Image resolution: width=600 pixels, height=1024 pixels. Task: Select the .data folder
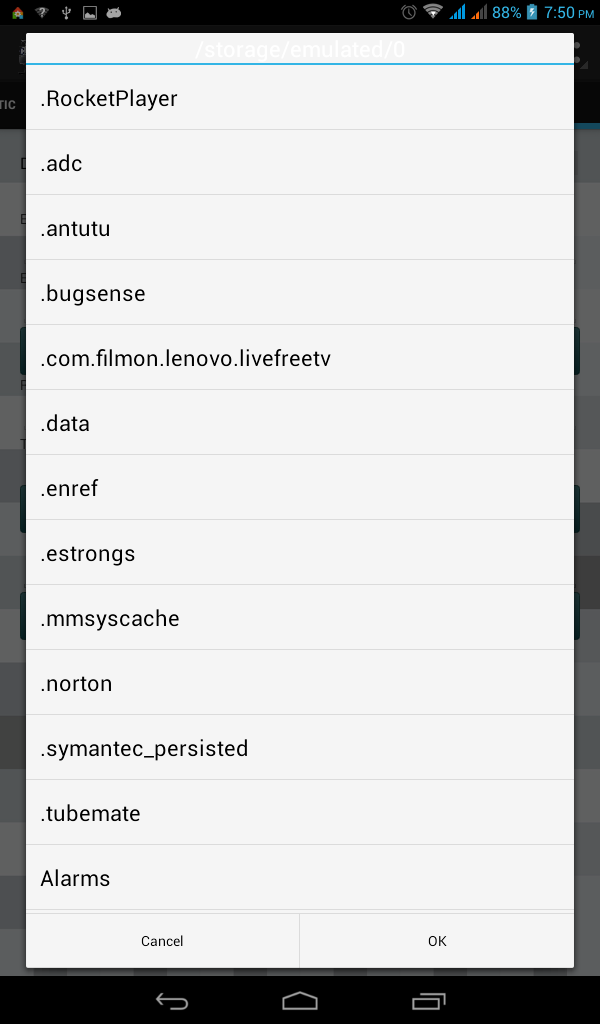(x=300, y=423)
